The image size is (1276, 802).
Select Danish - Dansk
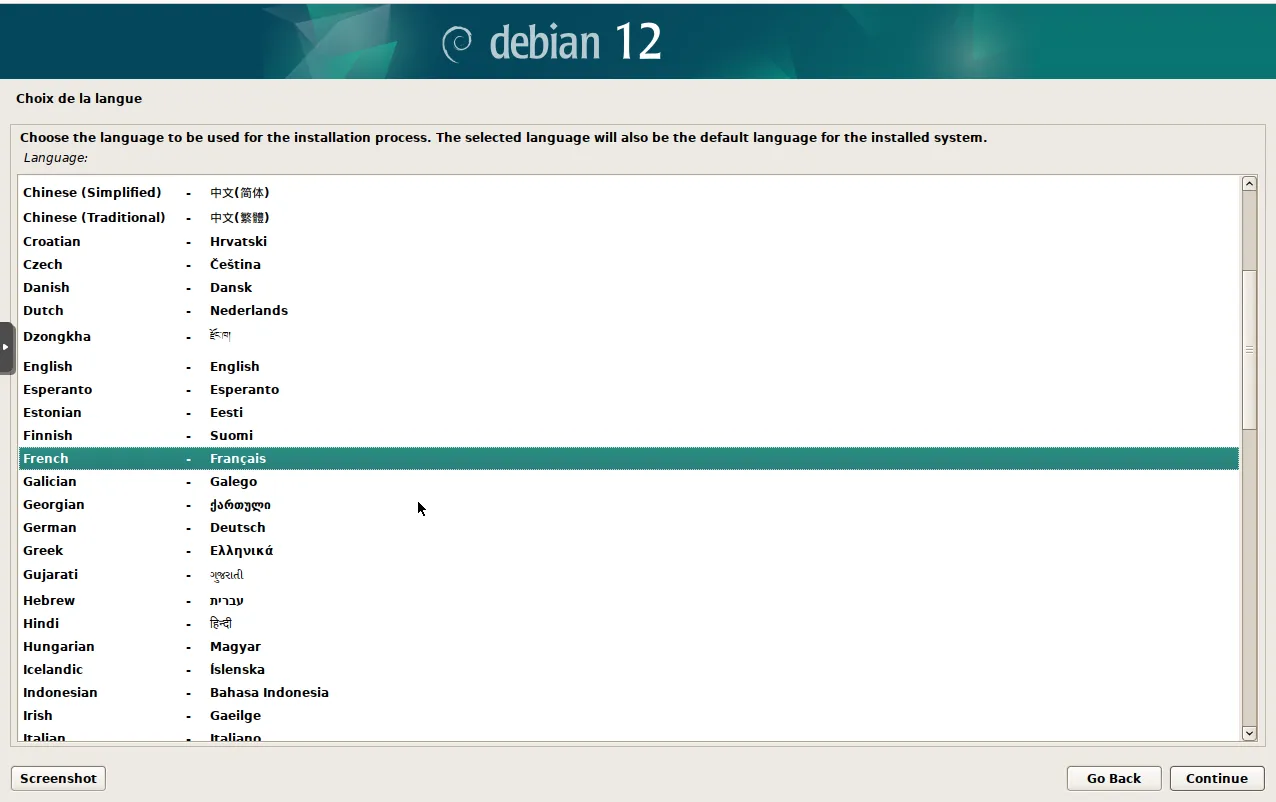(629, 287)
